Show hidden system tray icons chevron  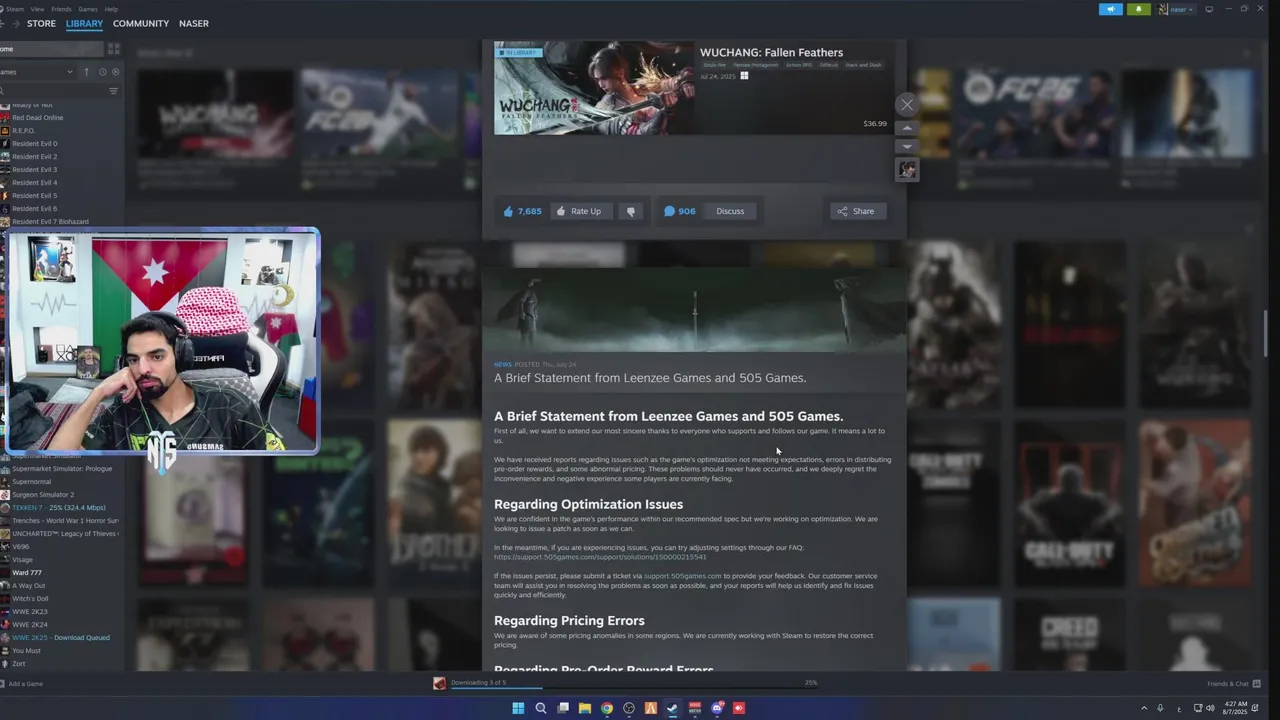[1144, 708]
